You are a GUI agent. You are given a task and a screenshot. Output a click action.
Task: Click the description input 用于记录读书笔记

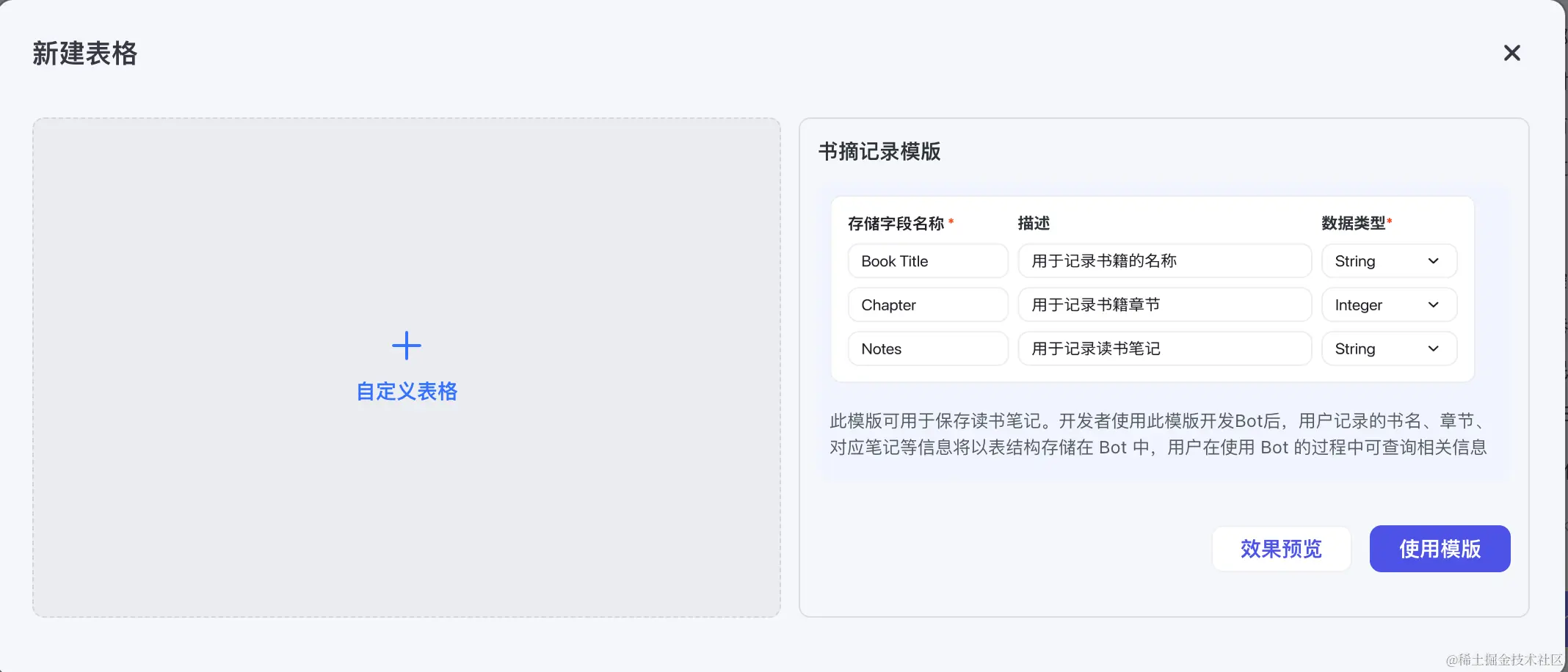coord(1164,348)
